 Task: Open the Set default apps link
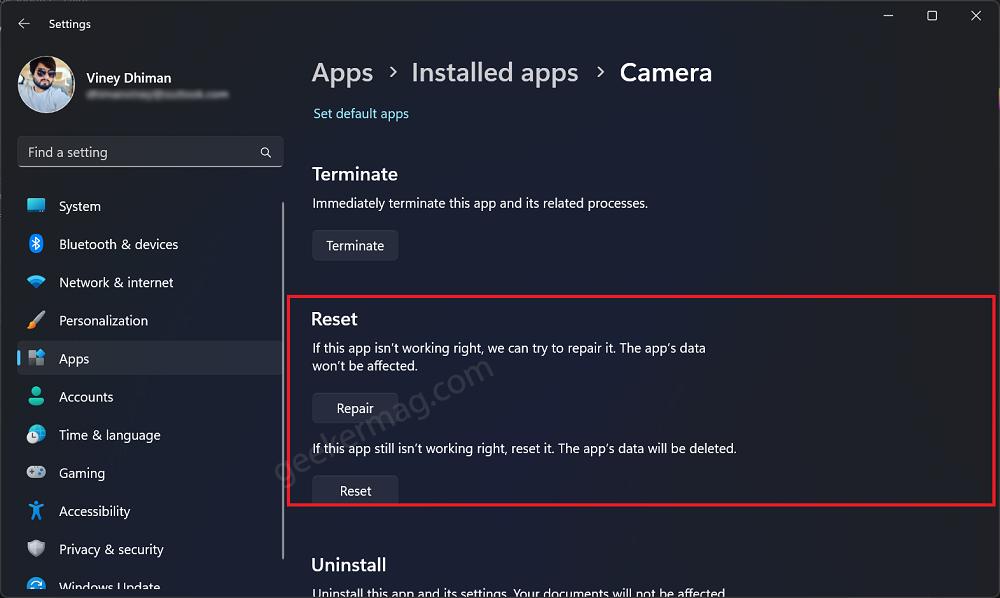click(x=361, y=113)
